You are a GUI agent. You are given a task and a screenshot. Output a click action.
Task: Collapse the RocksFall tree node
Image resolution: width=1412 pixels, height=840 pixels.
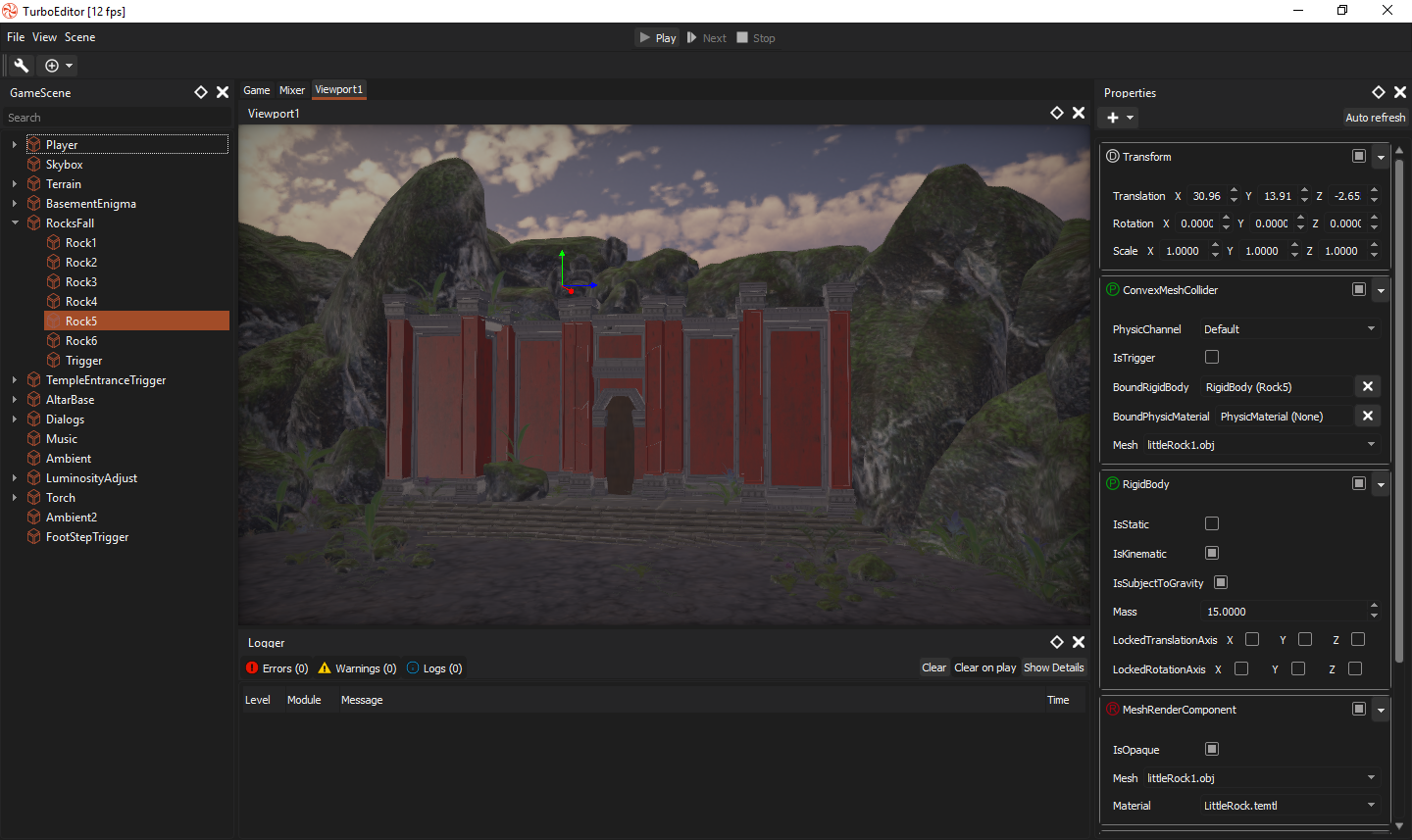click(15, 223)
